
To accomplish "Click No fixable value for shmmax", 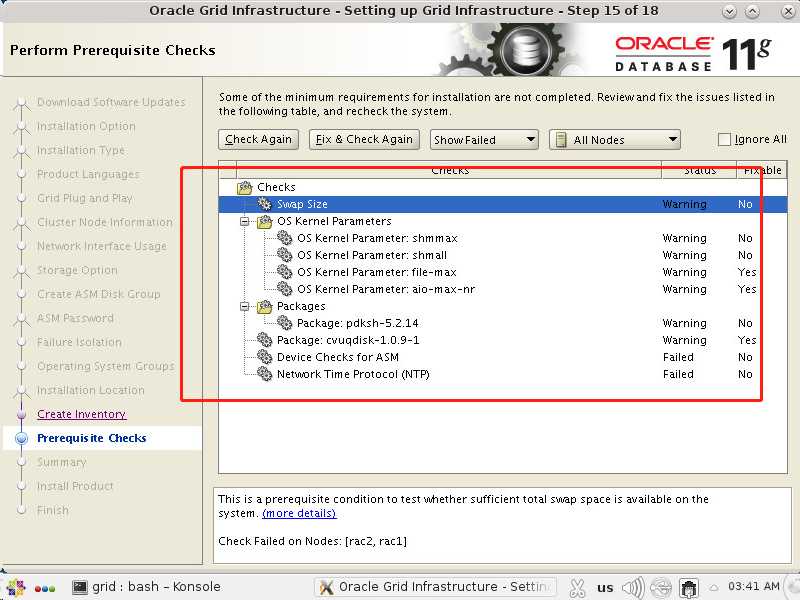I will (745, 238).
